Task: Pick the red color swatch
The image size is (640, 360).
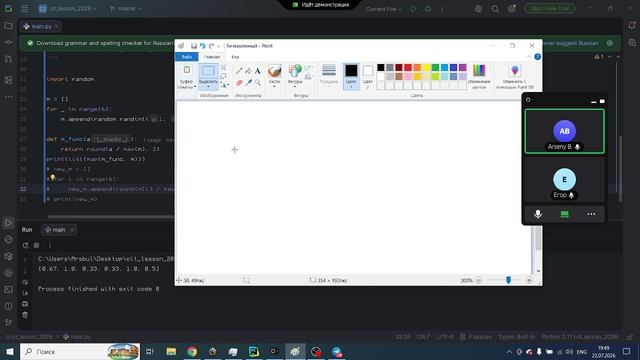Action: pyautogui.click(x=408, y=67)
